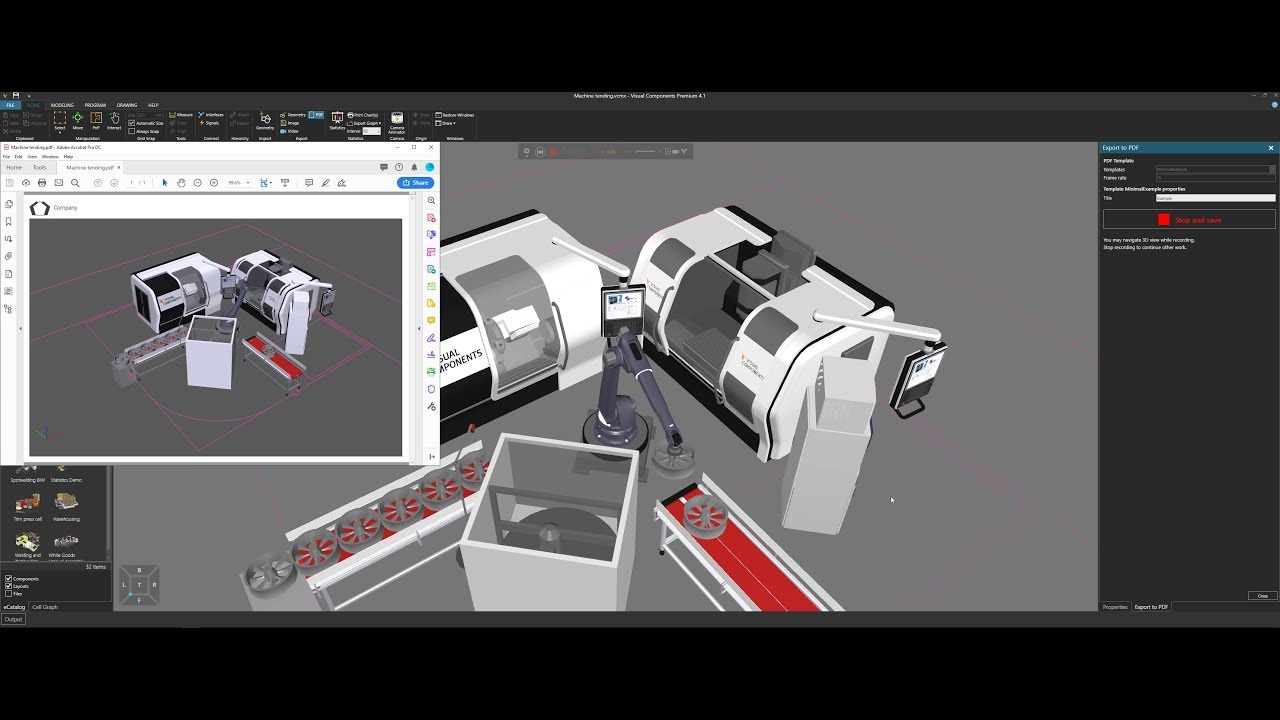Click the red record button in simulation controls
The width and height of the screenshot is (1280, 720).
click(x=553, y=152)
